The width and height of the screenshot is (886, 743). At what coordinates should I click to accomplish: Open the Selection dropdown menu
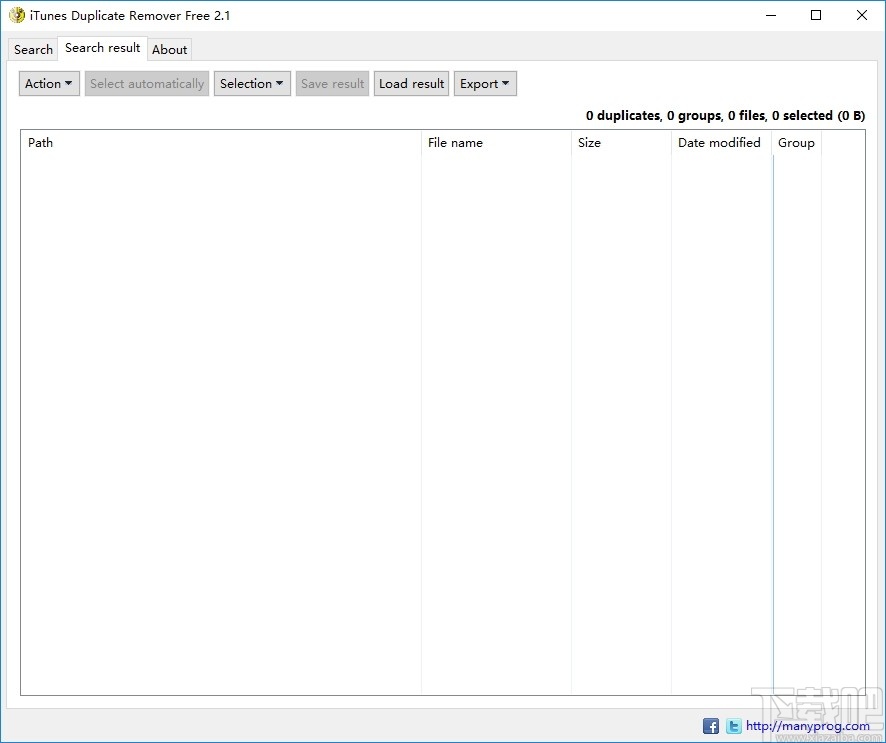tap(251, 83)
